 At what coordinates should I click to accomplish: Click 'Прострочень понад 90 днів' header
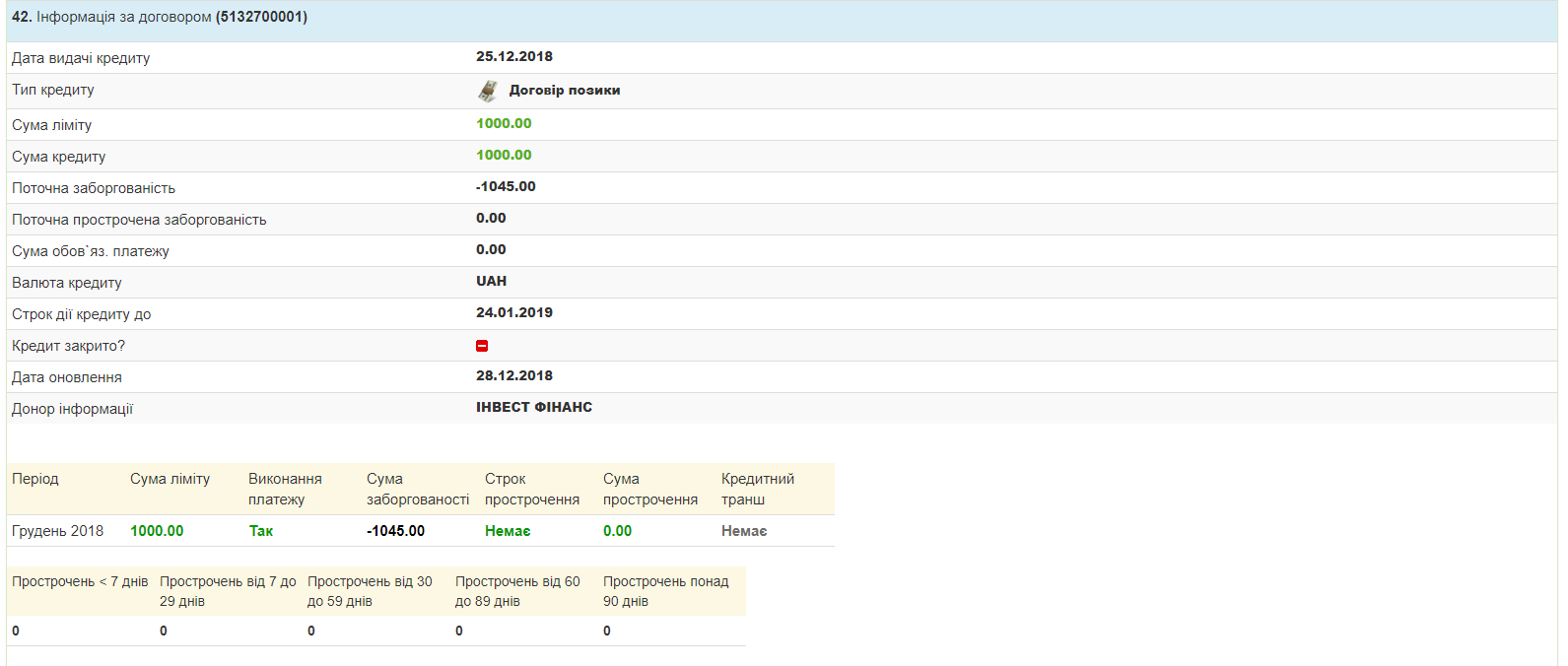tap(665, 591)
